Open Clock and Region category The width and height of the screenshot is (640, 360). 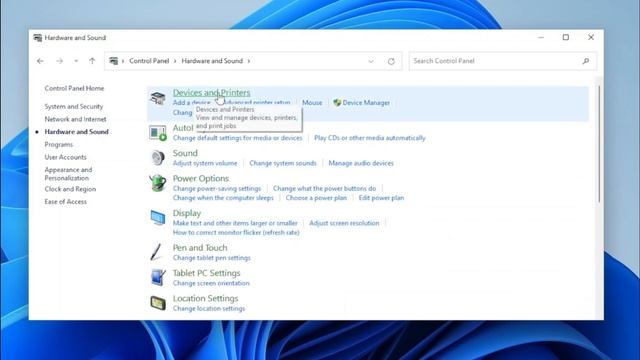pyautogui.click(x=70, y=189)
